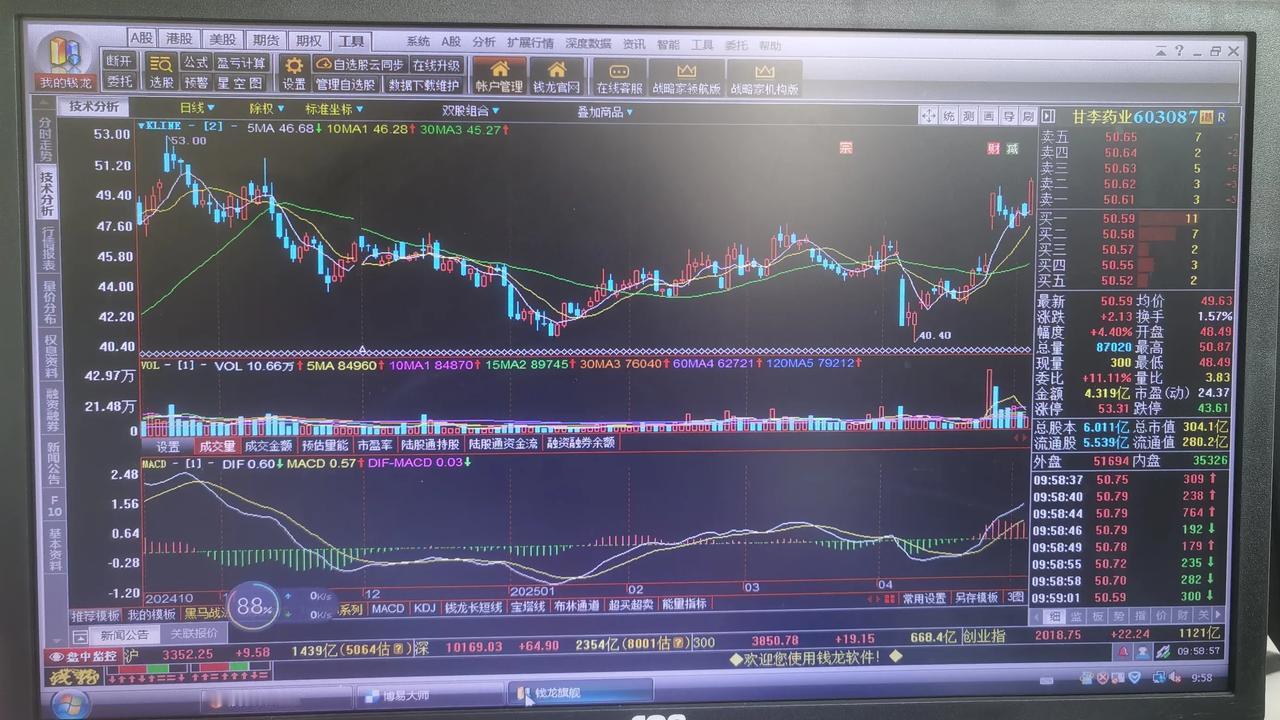
Task: Open 星空图 star map button
Action: pyautogui.click(x=241, y=83)
